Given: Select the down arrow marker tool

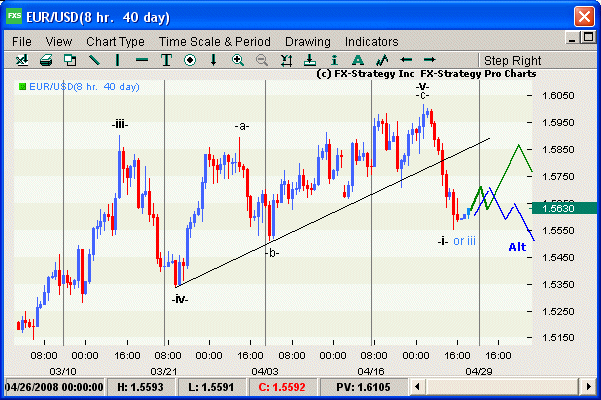Looking at the screenshot, I should tap(213, 60).
